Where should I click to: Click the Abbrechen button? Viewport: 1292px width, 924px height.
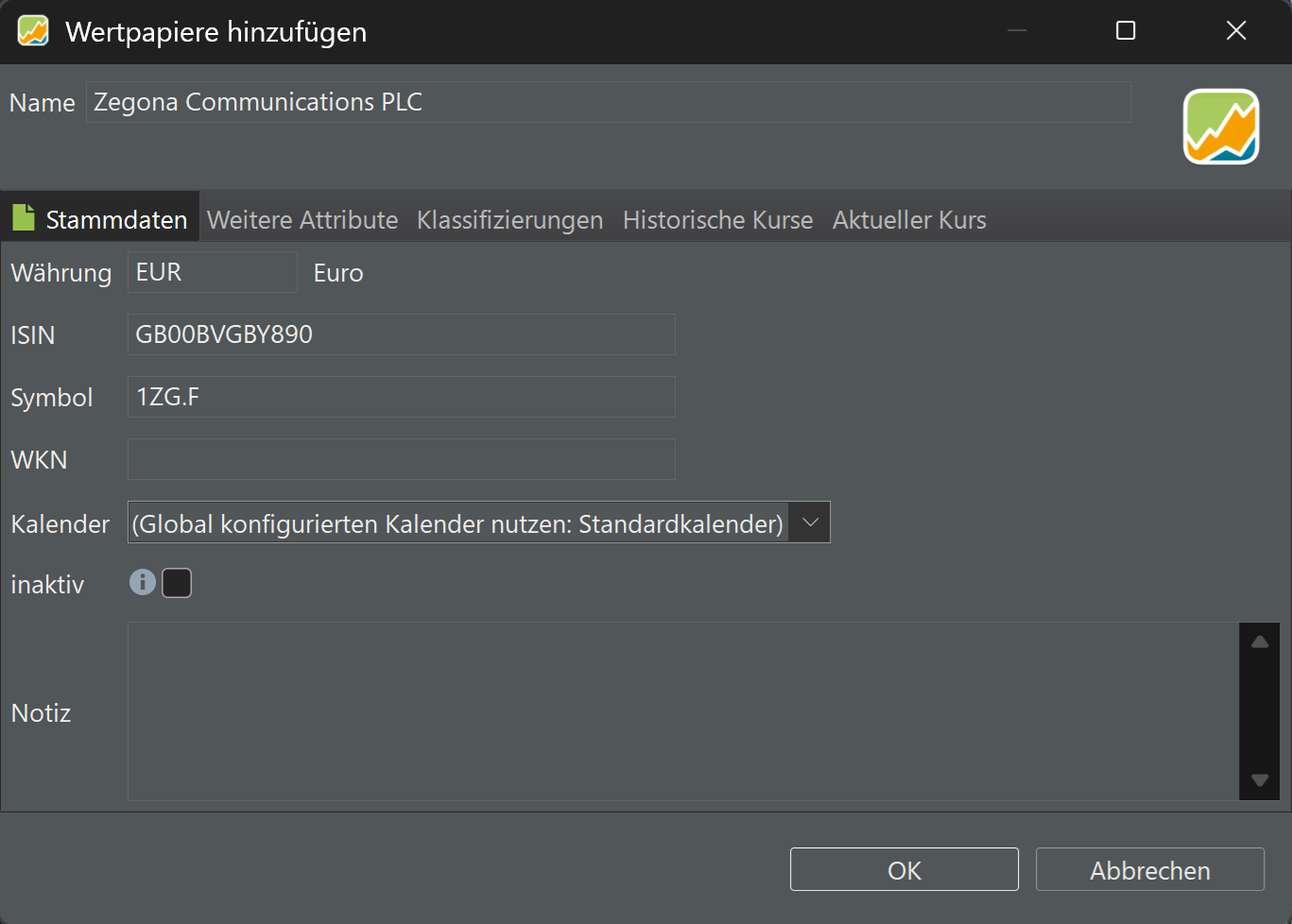point(1150,869)
